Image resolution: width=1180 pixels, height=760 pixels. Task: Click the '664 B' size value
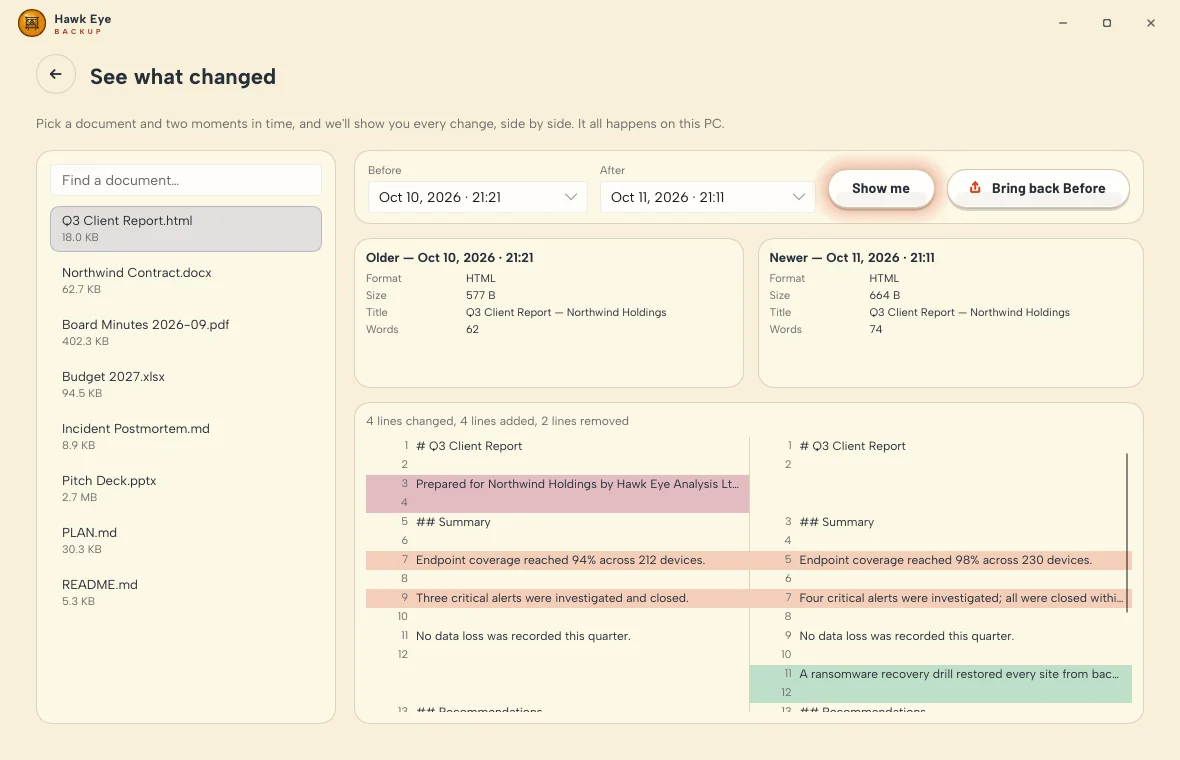pos(884,295)
